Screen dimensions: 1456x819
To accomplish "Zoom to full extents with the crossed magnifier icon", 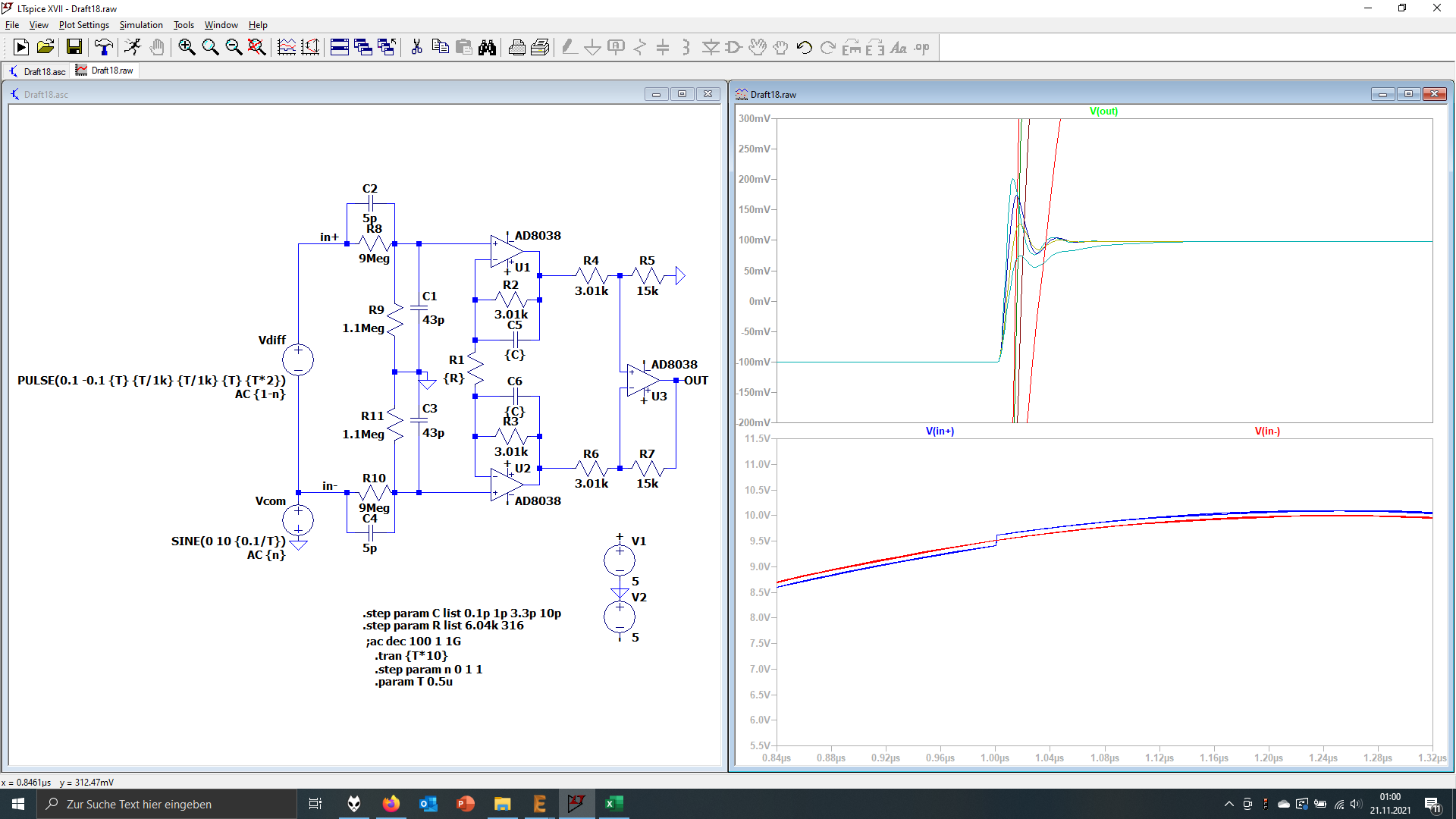I will pyautogui.click(x=257, y=47).
